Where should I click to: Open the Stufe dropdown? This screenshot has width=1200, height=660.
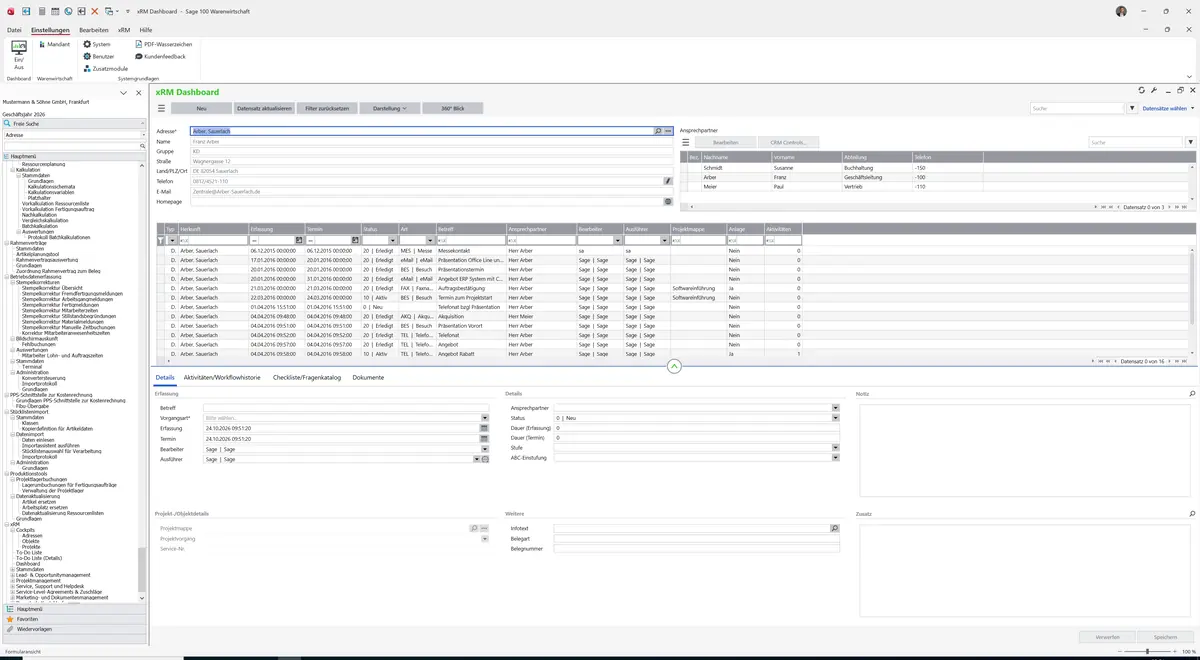click(835, 448)
